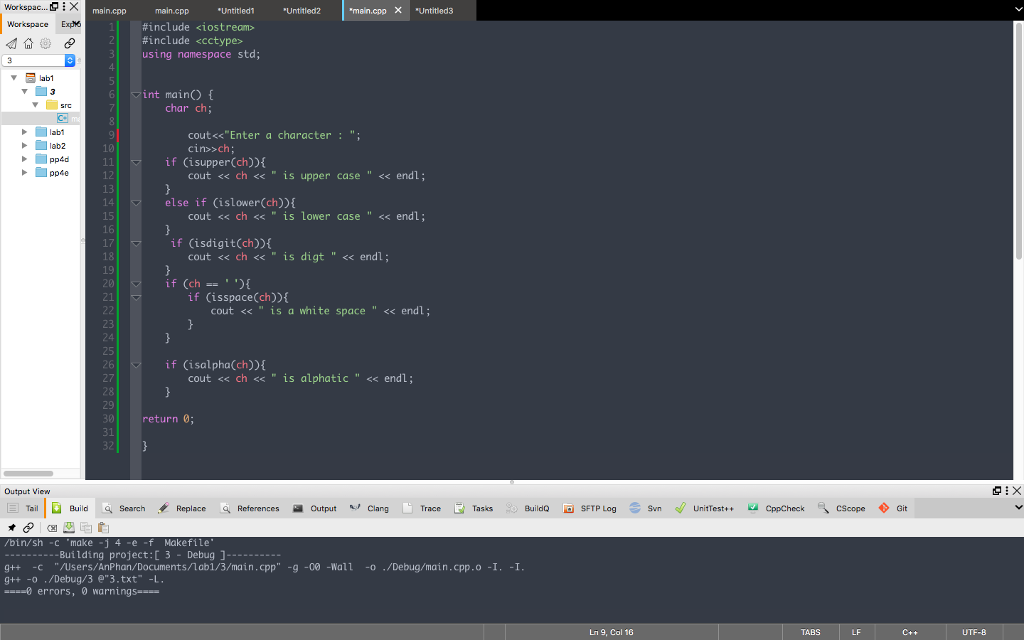
Task: Click the link icon in the Output View toolbar
Action: [29, 527]
